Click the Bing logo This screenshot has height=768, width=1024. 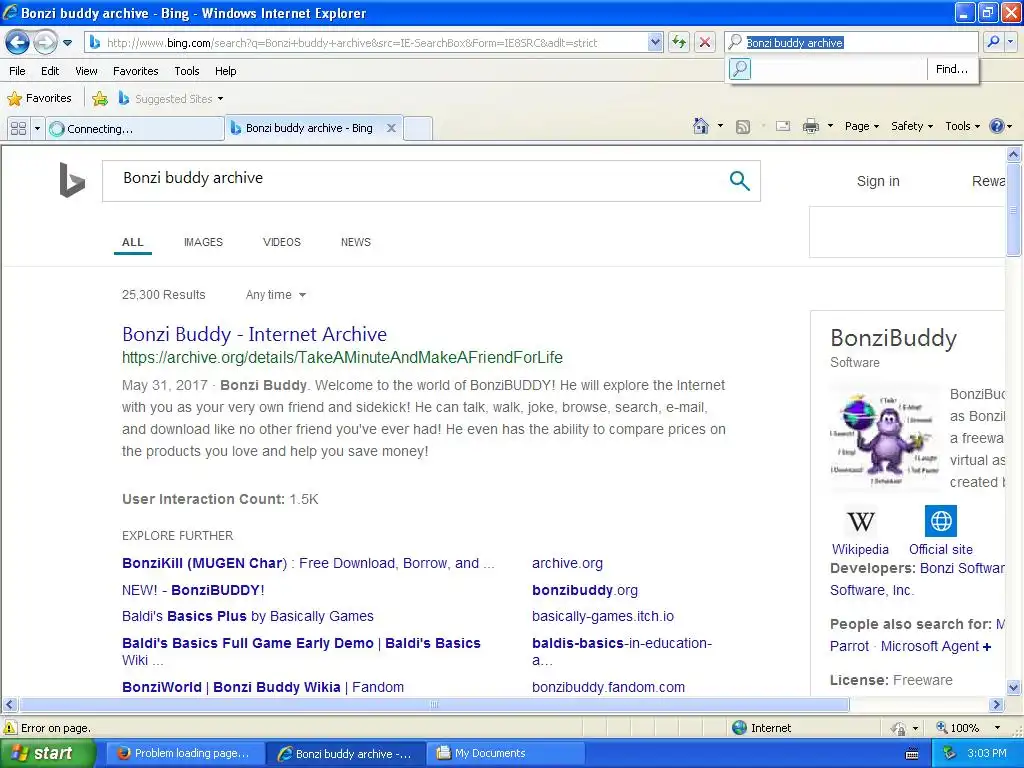click(72, 180)
